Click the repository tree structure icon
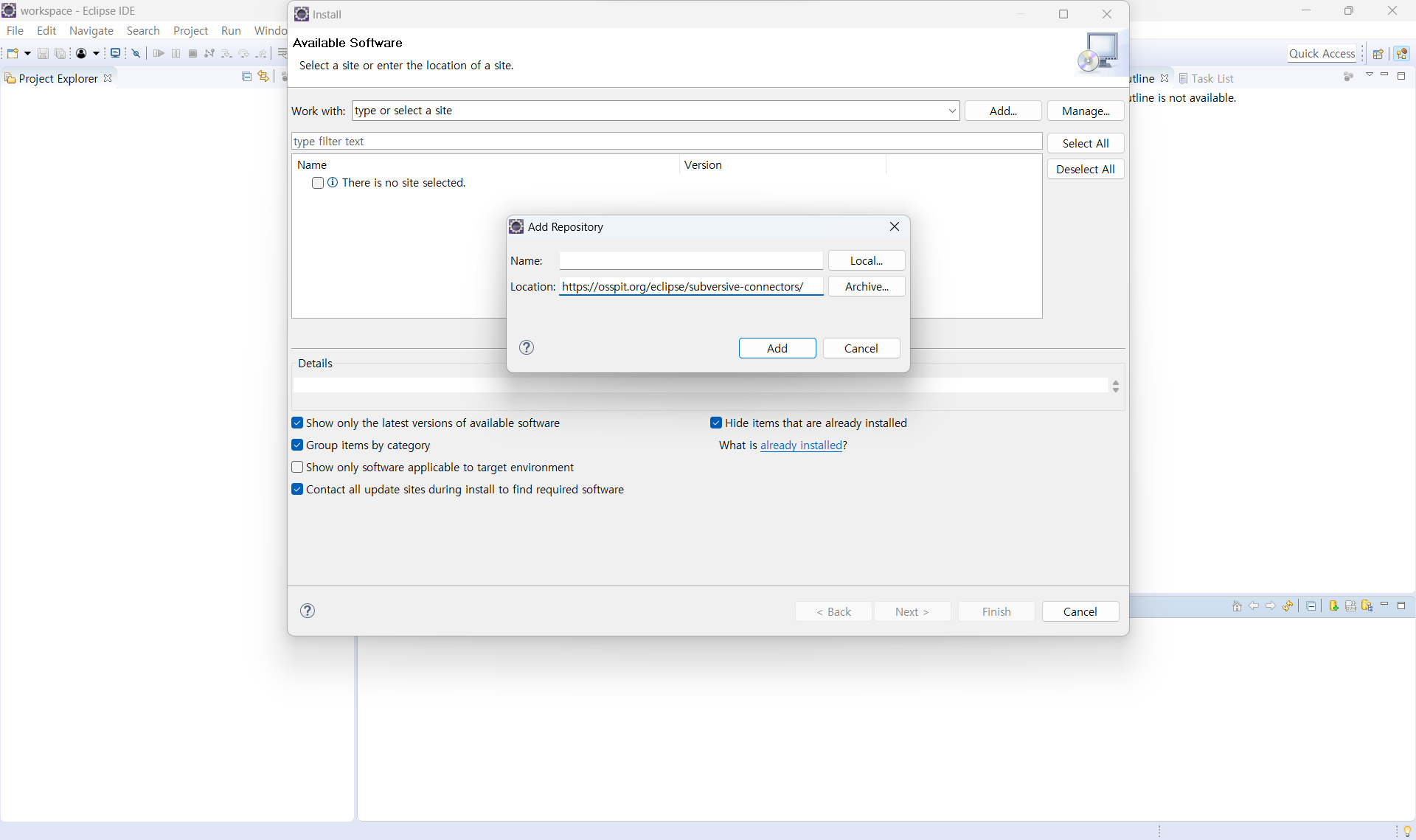The image size is (1416, 840). (x=1367, y=606)
